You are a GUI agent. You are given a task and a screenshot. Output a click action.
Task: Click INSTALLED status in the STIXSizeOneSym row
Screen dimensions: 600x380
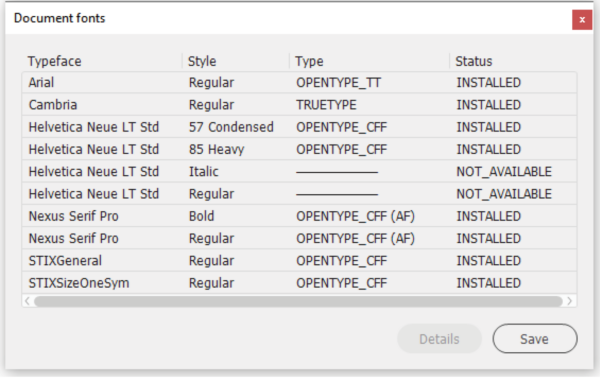tap(489, 283)
